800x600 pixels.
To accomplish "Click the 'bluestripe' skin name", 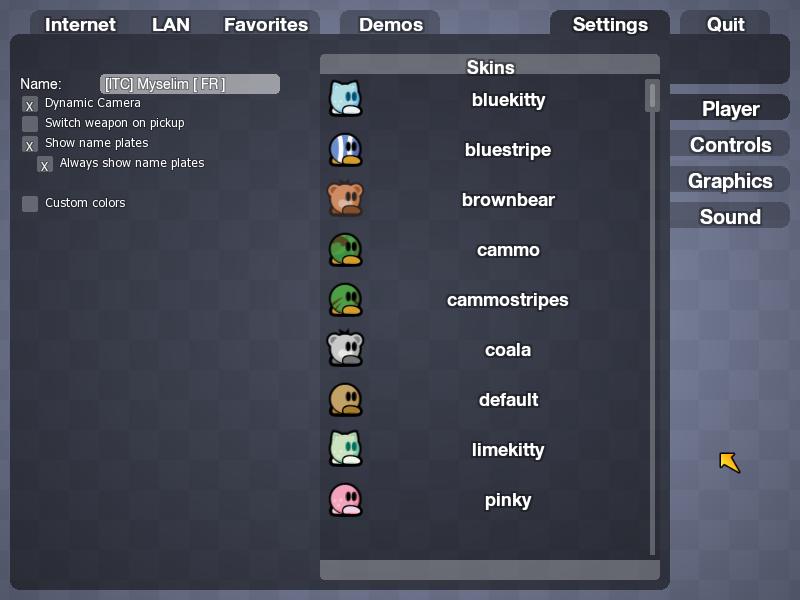I will tap(508, 150).
